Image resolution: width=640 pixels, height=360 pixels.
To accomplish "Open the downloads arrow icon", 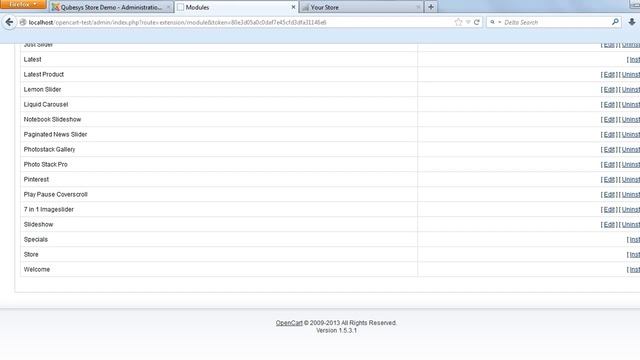I will [631, 22].
